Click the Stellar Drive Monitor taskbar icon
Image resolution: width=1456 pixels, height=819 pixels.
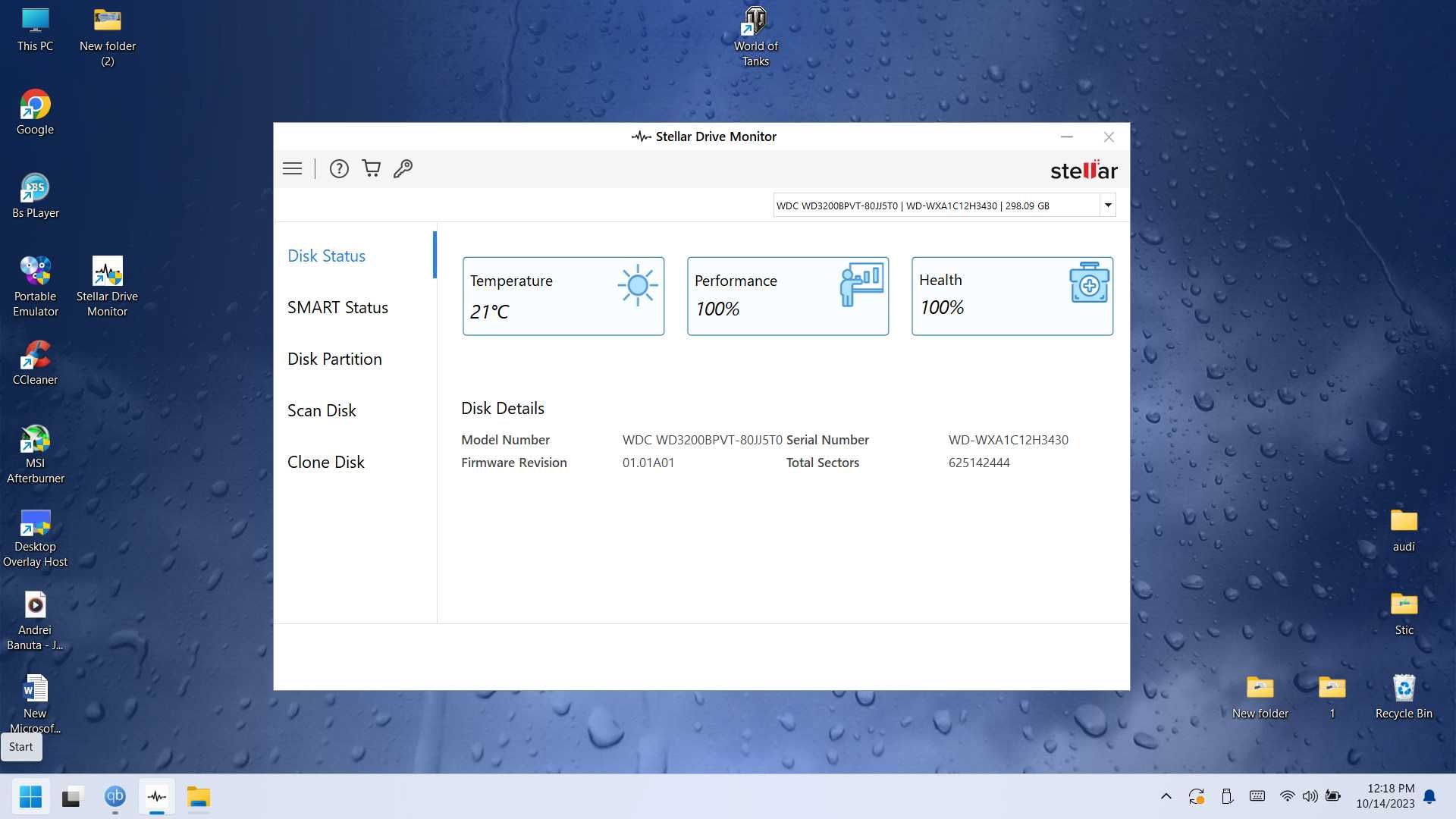coord(157,796)
